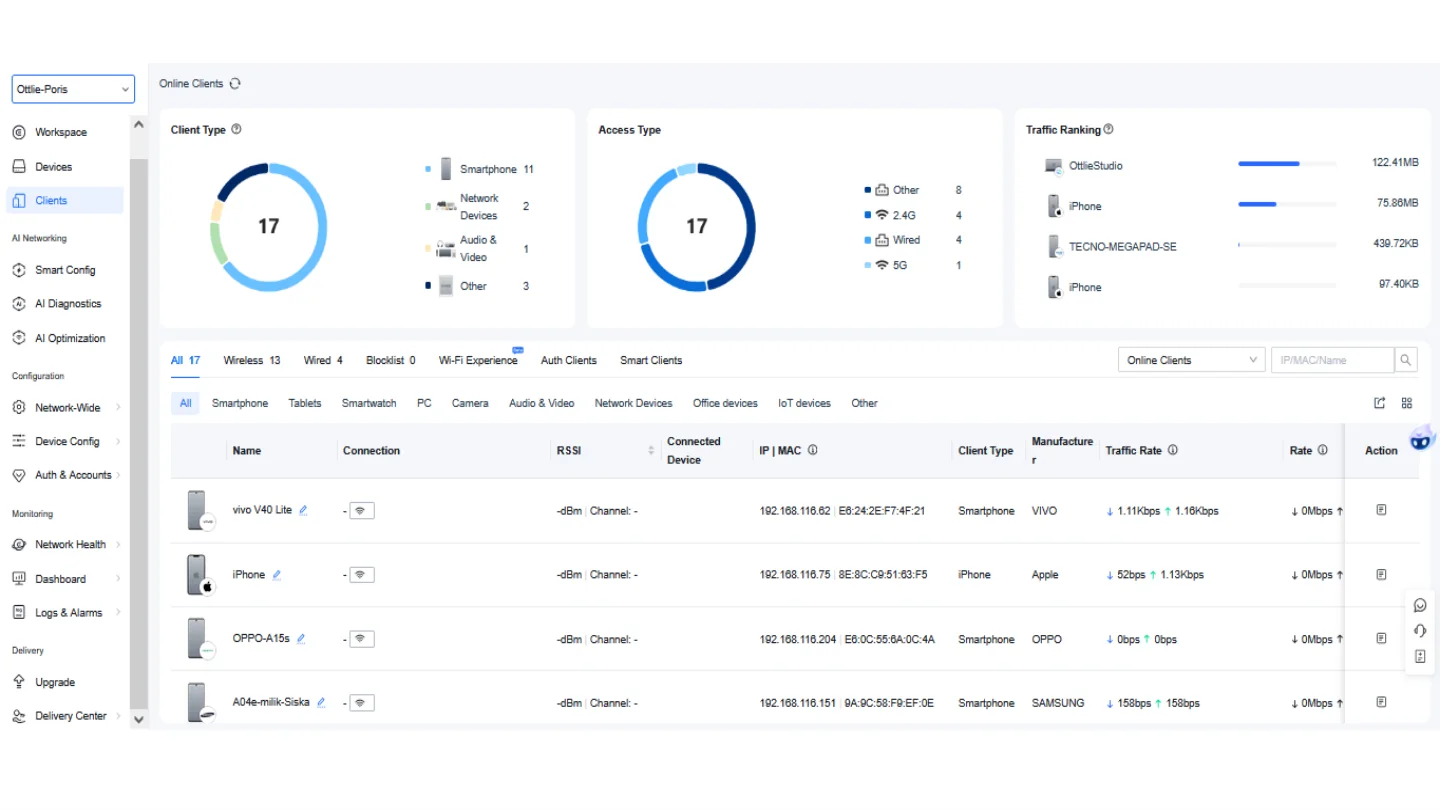
Task: Open details action for vivo V40 Lite
Action: (1381, 510)
